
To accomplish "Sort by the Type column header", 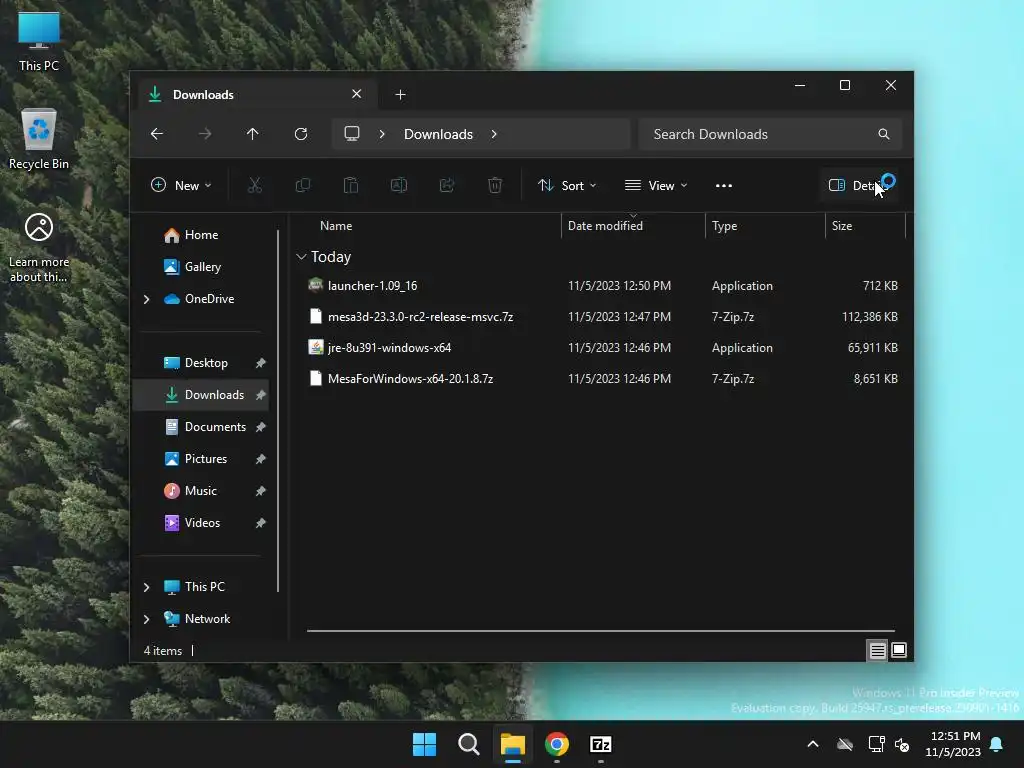I will (725, 226).
